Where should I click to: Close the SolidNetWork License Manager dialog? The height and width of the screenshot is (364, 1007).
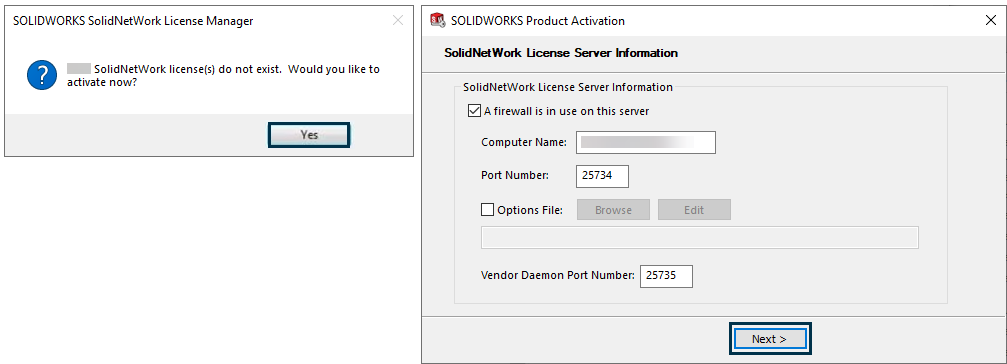click(398, 21)
